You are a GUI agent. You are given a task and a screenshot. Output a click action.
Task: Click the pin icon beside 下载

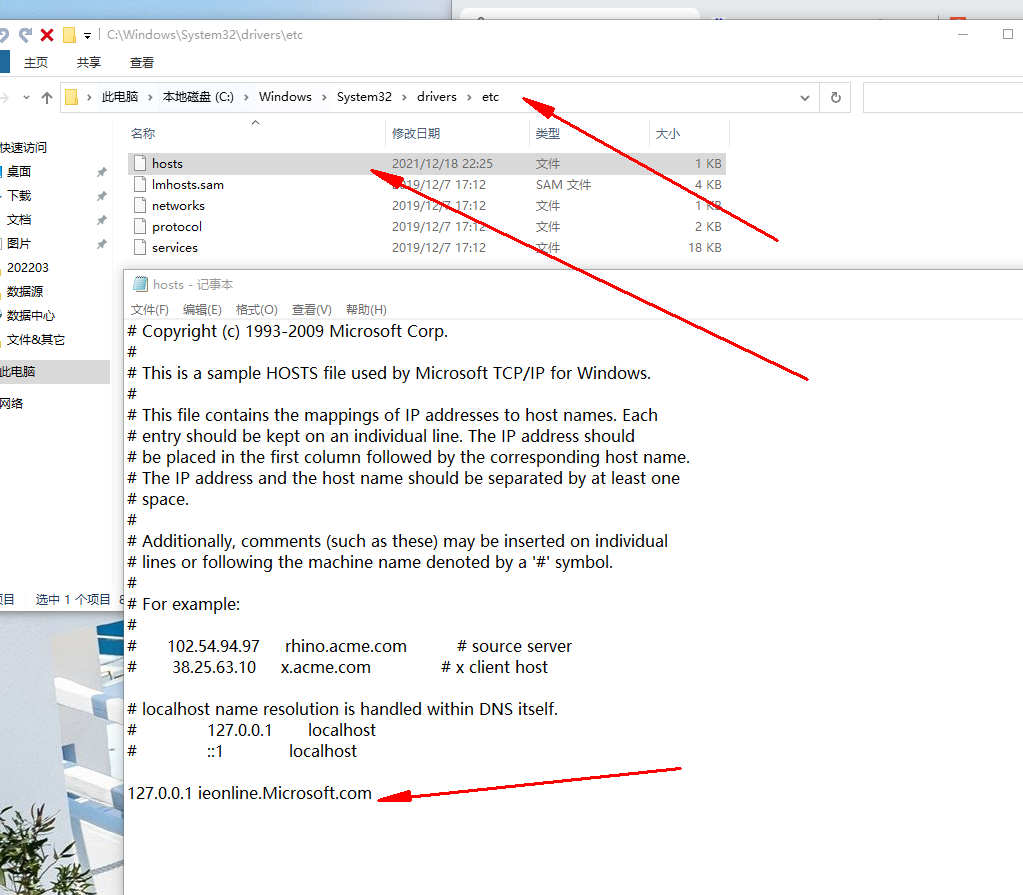(x=101, y=196)
